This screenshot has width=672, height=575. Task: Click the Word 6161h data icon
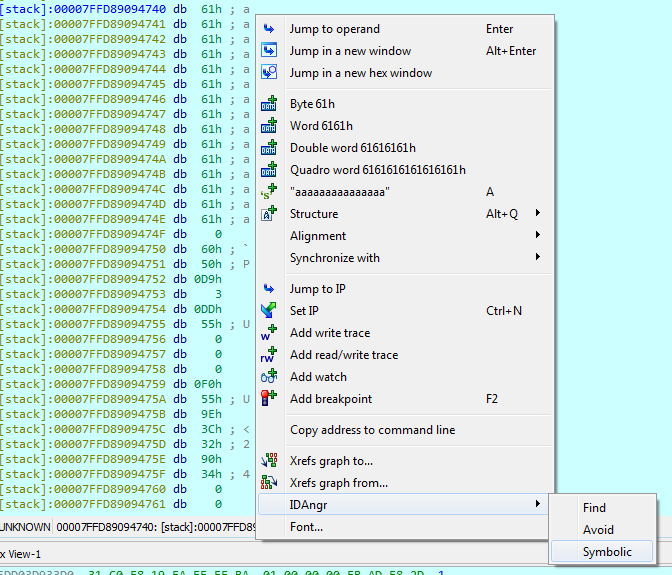tap(269, 126)
